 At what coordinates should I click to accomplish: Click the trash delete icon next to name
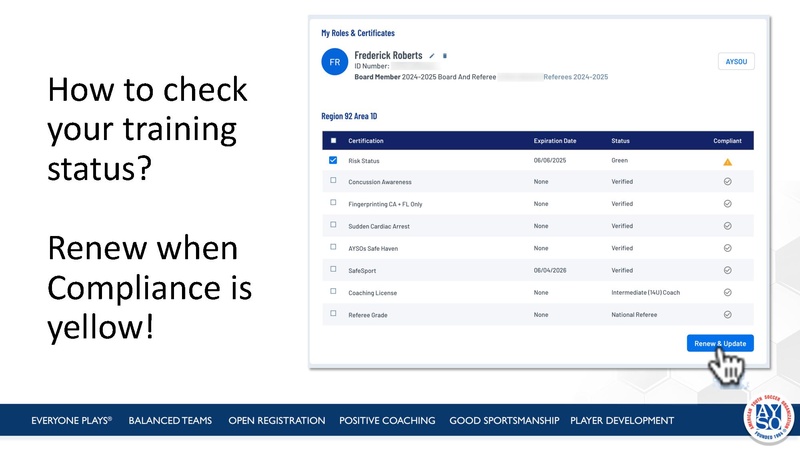click(444, 56)
